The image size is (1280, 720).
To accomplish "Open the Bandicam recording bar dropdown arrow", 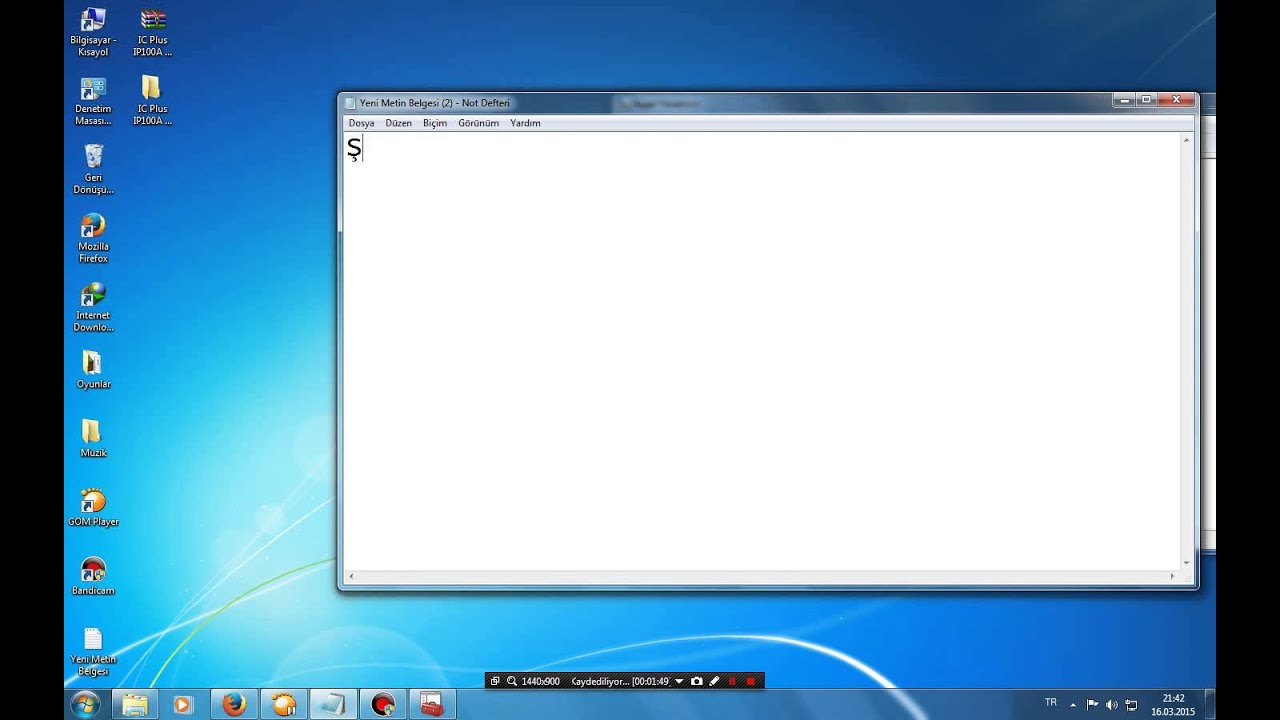I will 679,681.
